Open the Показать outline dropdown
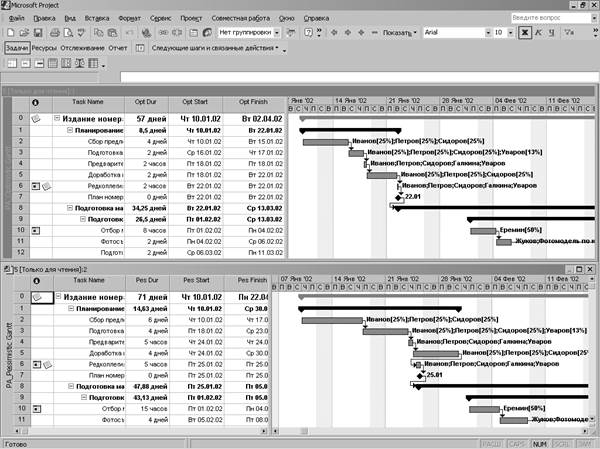Screen dimensions: 600x449 coord(399,33)
